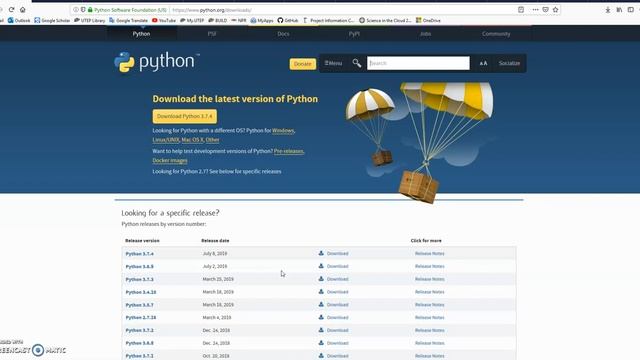This screenshot has height=360, width=640.
Task: Select the Jobs top navigation tab
Action: [425, 34]
